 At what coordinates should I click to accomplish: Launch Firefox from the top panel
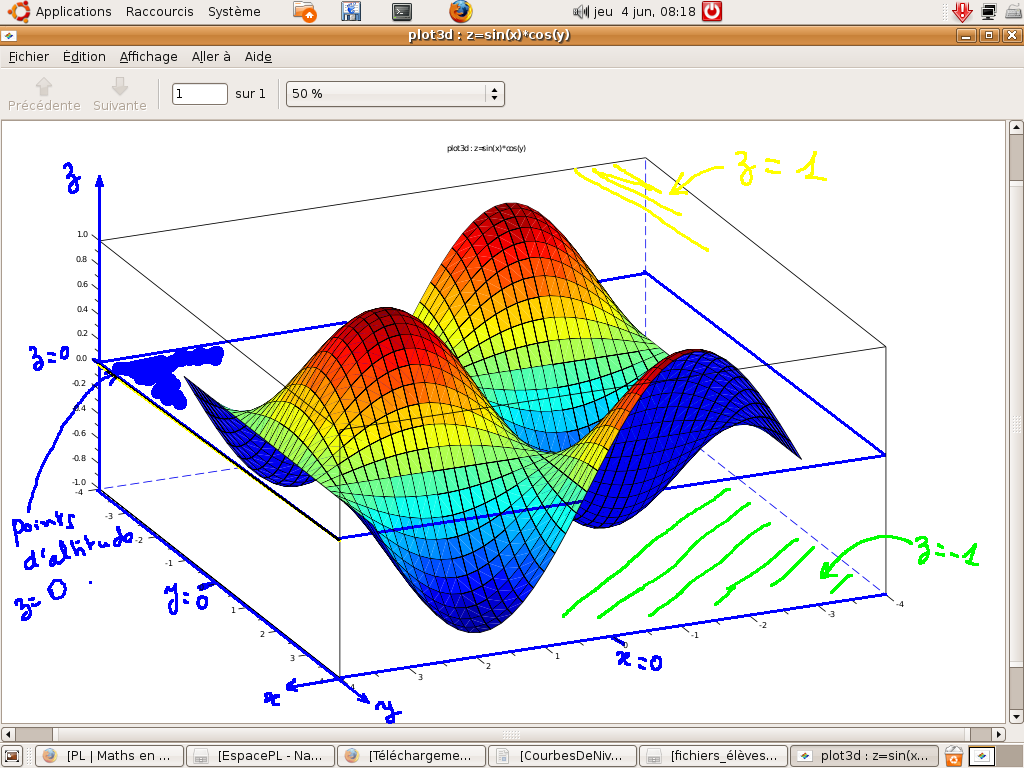coord(460,12)
